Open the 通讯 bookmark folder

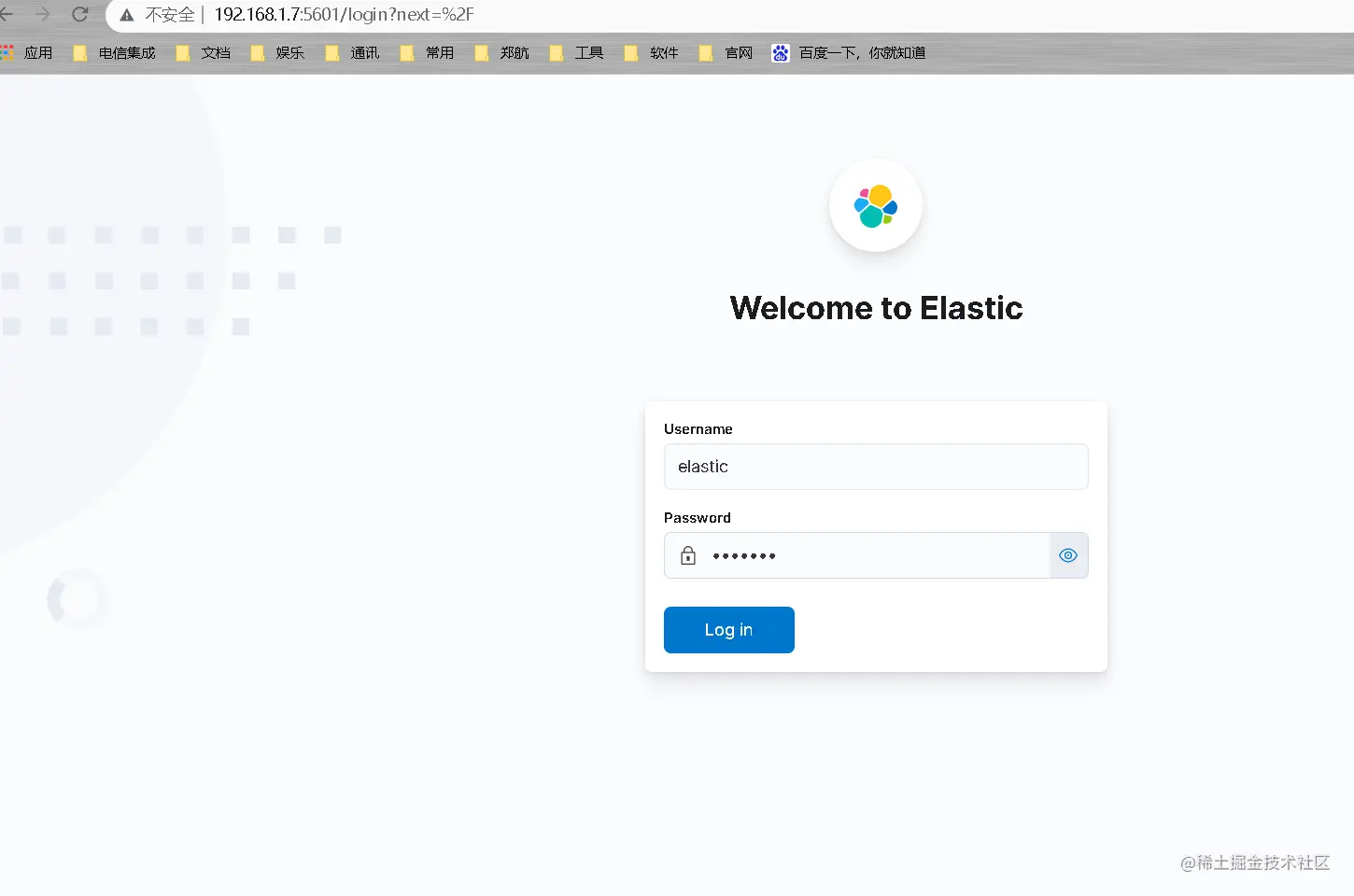(x=353, y=53)
